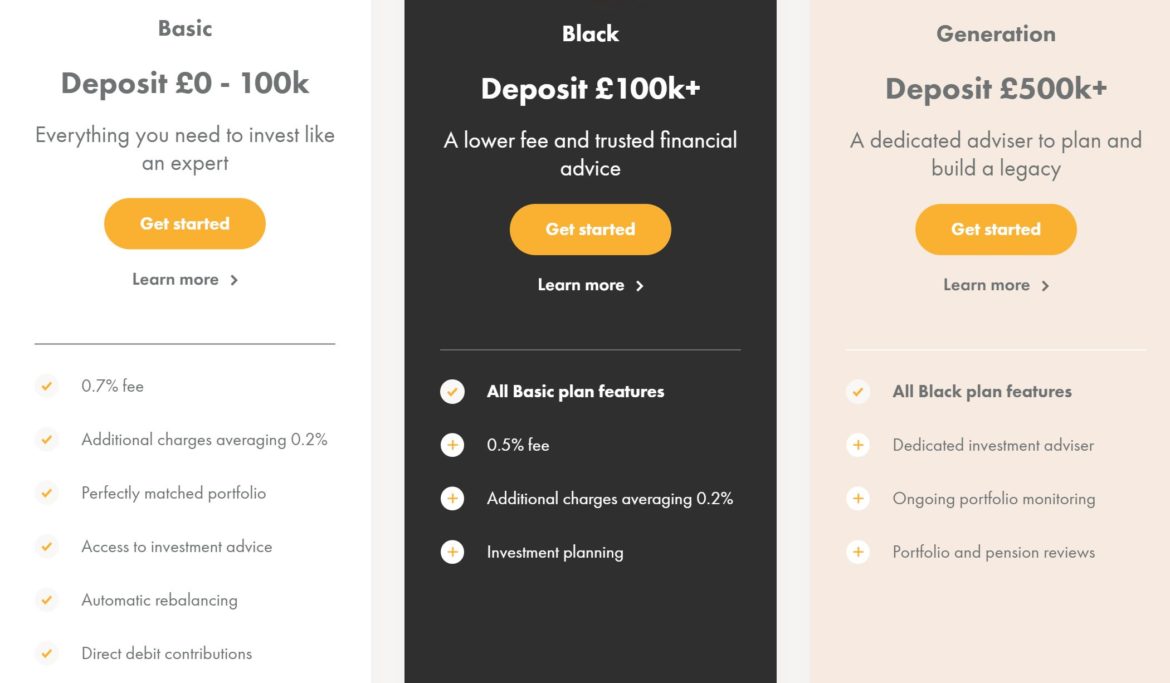Click the checkmark next to All Basic plan features
This screenshot has width=1170, height=683.
[x=453, y=391]
